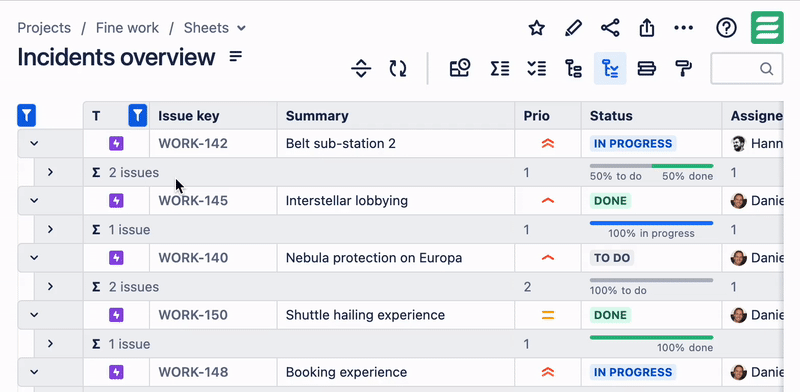Click the row height layout icon
The height and width of the screenshot is (392, 800).
(x=647, y=68)
